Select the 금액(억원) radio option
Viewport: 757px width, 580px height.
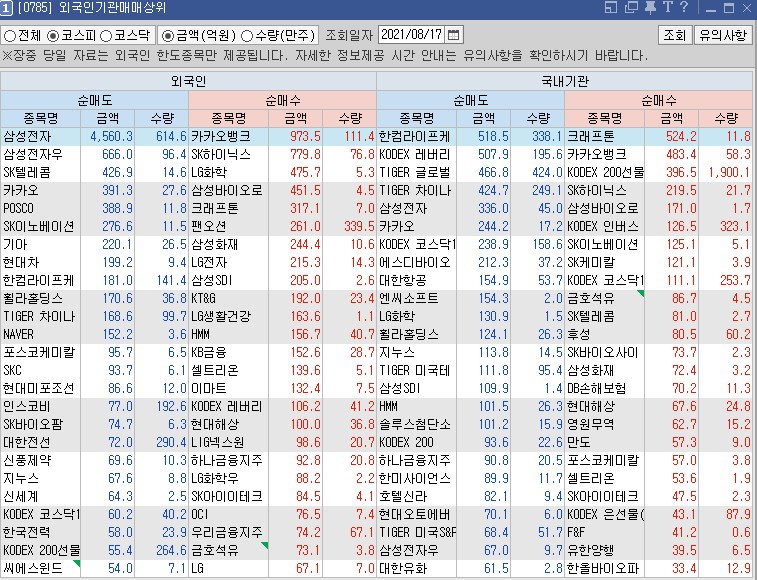pyautogui.click(x=168, y=36)
